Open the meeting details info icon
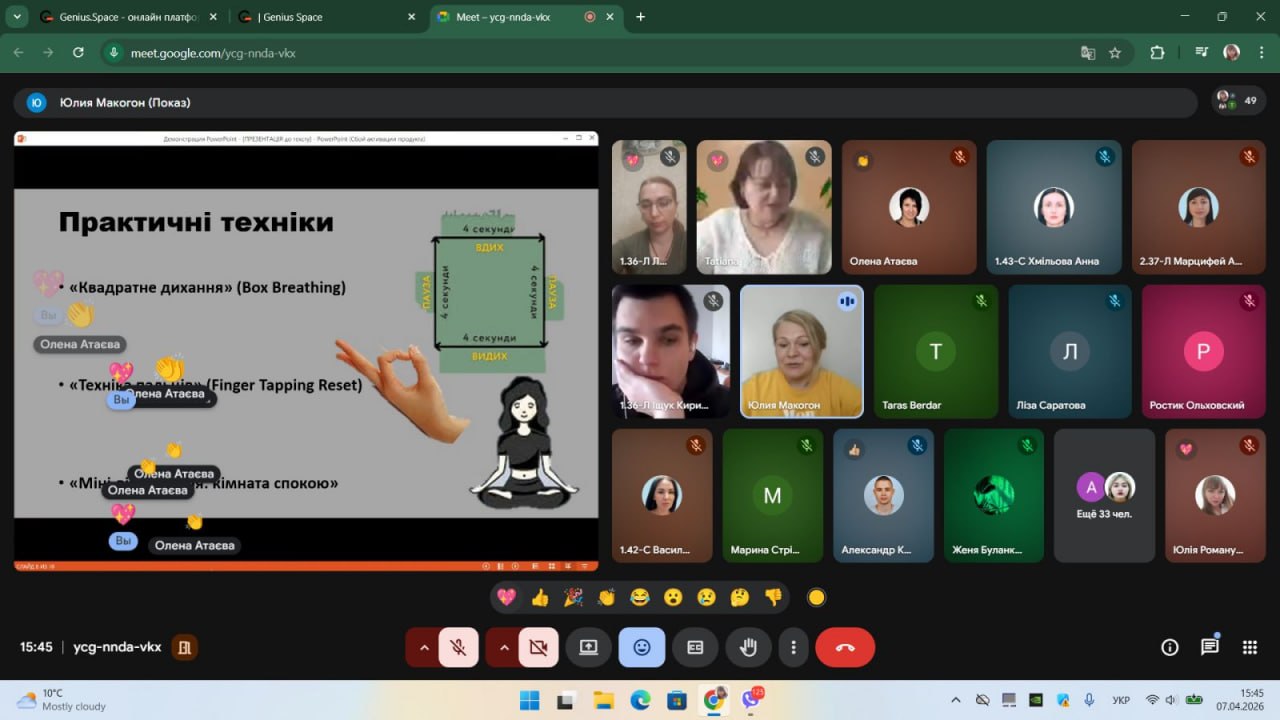This screenshot has width=1280, height=720. [x=1170, y=647]
